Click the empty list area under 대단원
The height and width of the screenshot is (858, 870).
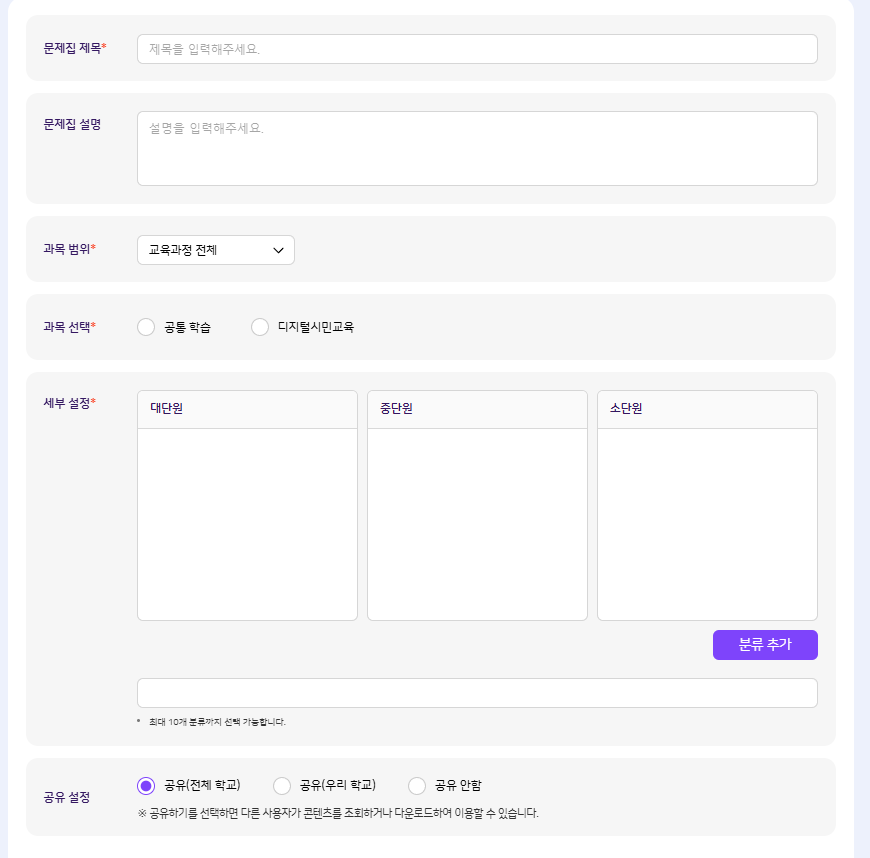[x=247, y=524]
